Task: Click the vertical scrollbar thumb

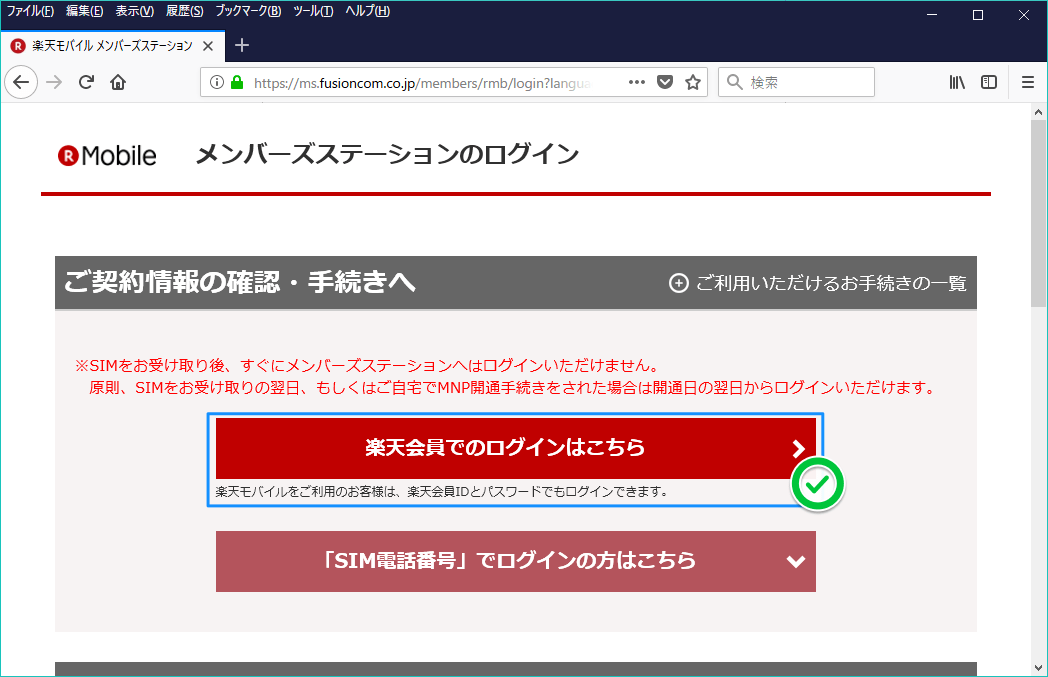Action: [1038, 213]
